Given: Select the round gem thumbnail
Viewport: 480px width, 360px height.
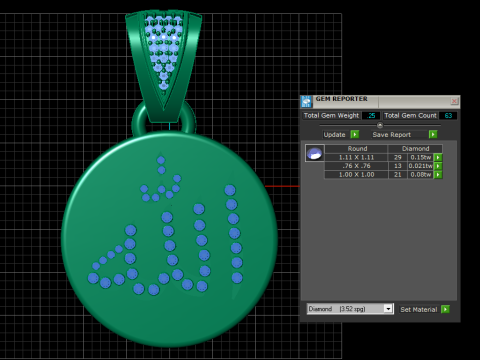Looking at the screenshot, I should pyautogui.click(x=314, y=153).
